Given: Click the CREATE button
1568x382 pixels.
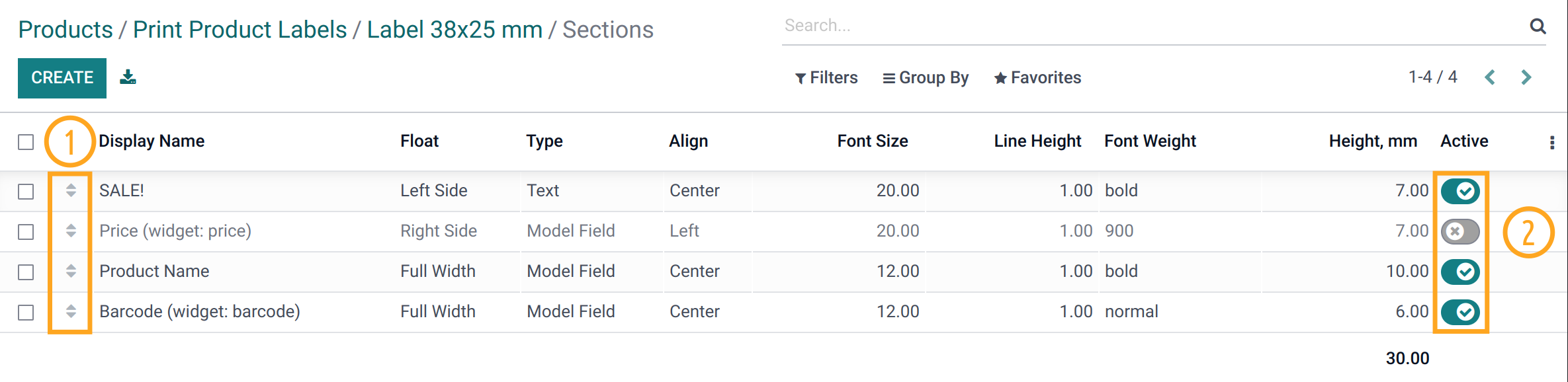Looking at the screenshot, I should pos(62,77).
